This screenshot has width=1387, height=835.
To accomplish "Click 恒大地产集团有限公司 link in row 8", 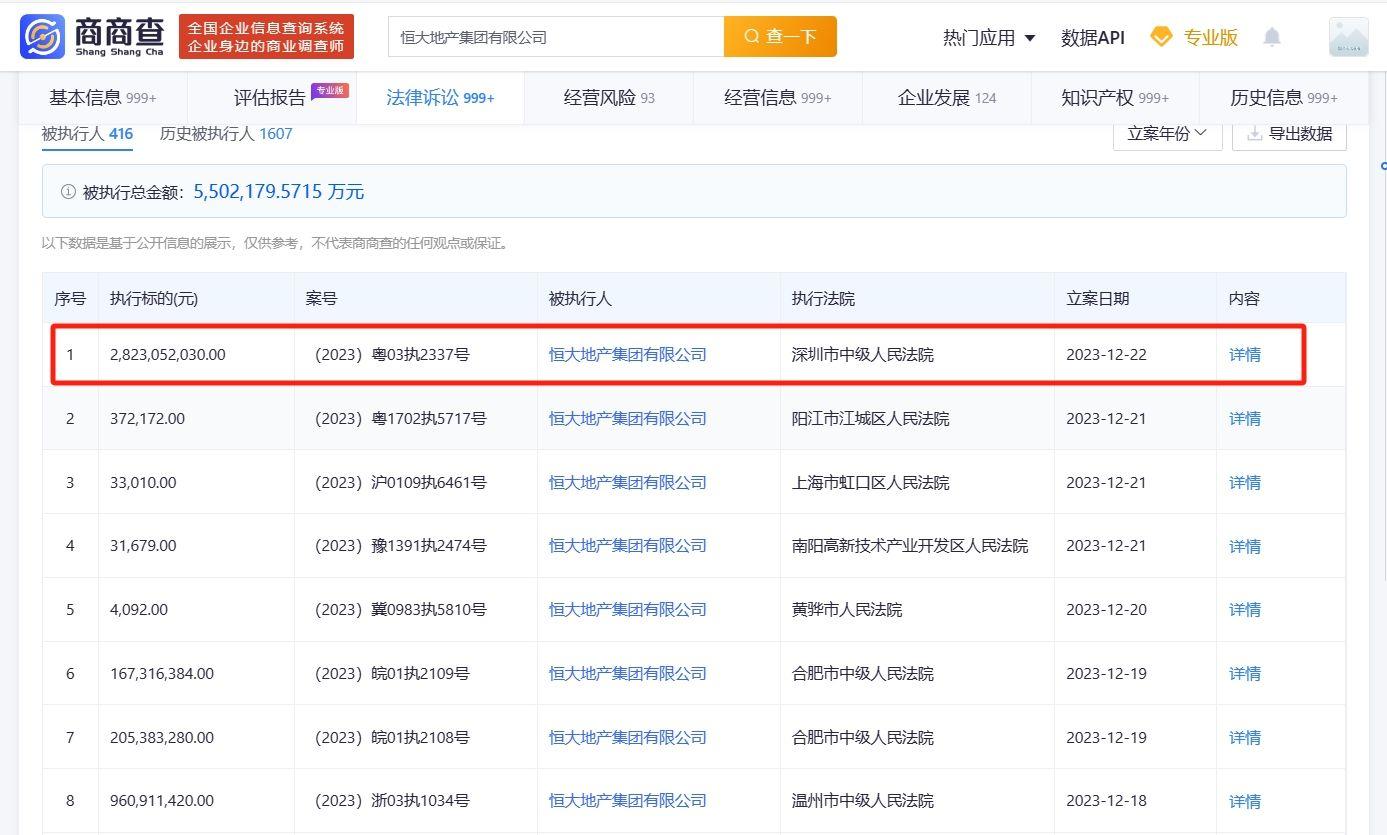I will point(628,800).
